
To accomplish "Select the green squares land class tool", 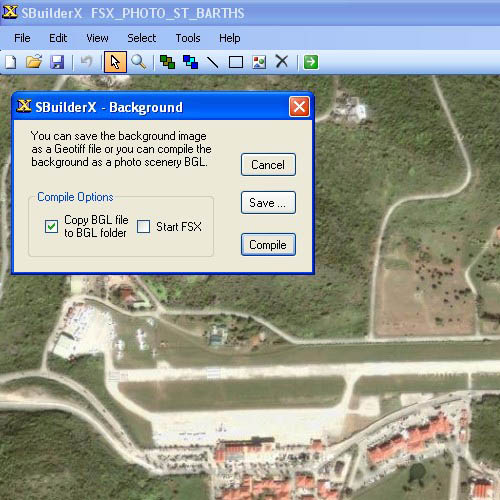I will [167, 62].
